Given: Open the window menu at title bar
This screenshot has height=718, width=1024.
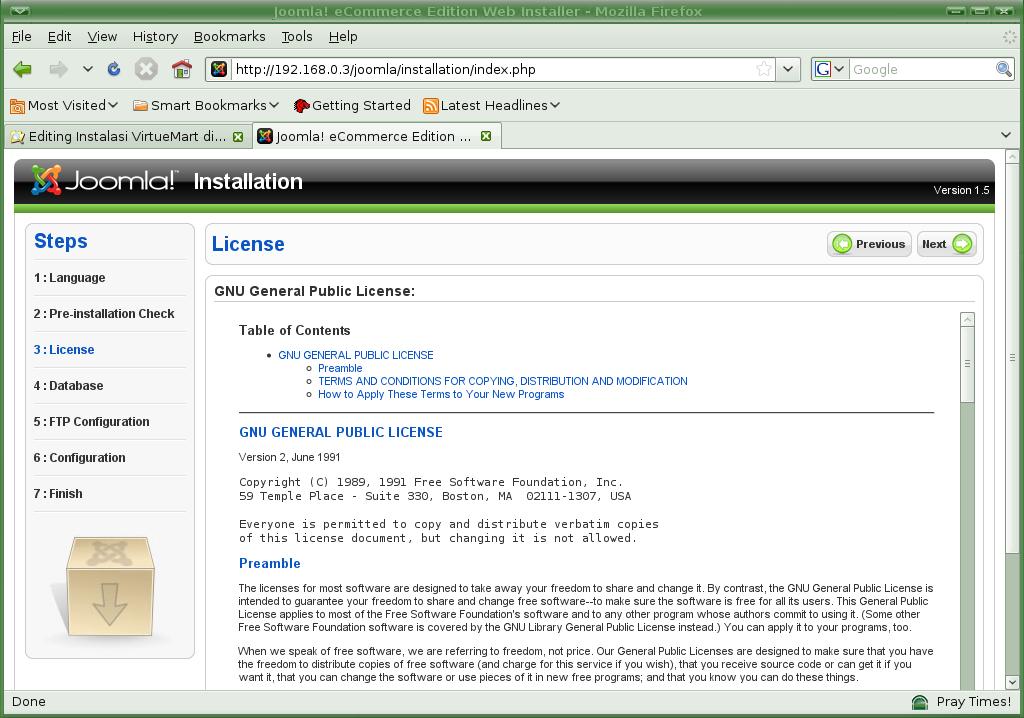Looking at the screenshot, I should point(20,10).
